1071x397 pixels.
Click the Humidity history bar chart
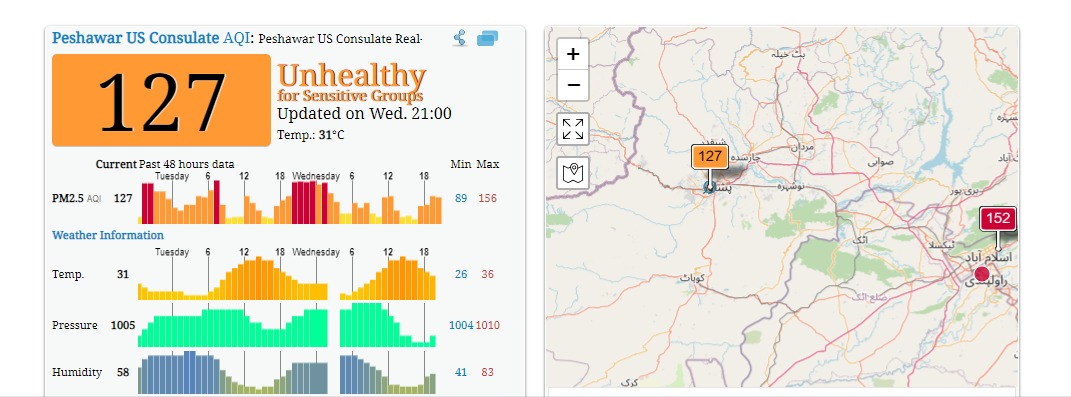287,372
